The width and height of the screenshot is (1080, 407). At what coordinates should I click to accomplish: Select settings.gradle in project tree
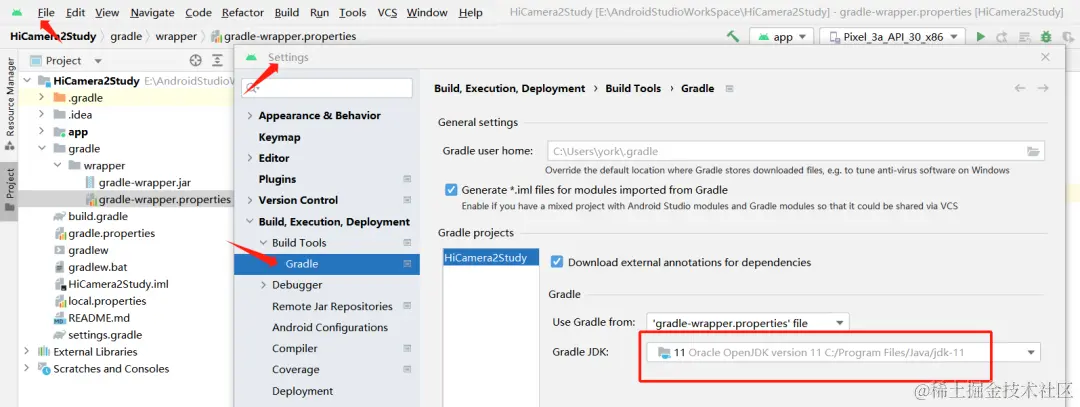[105, 335]
